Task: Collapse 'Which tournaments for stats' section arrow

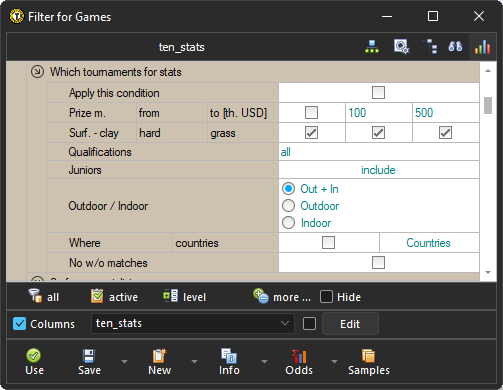Action: tap(37, 72)
